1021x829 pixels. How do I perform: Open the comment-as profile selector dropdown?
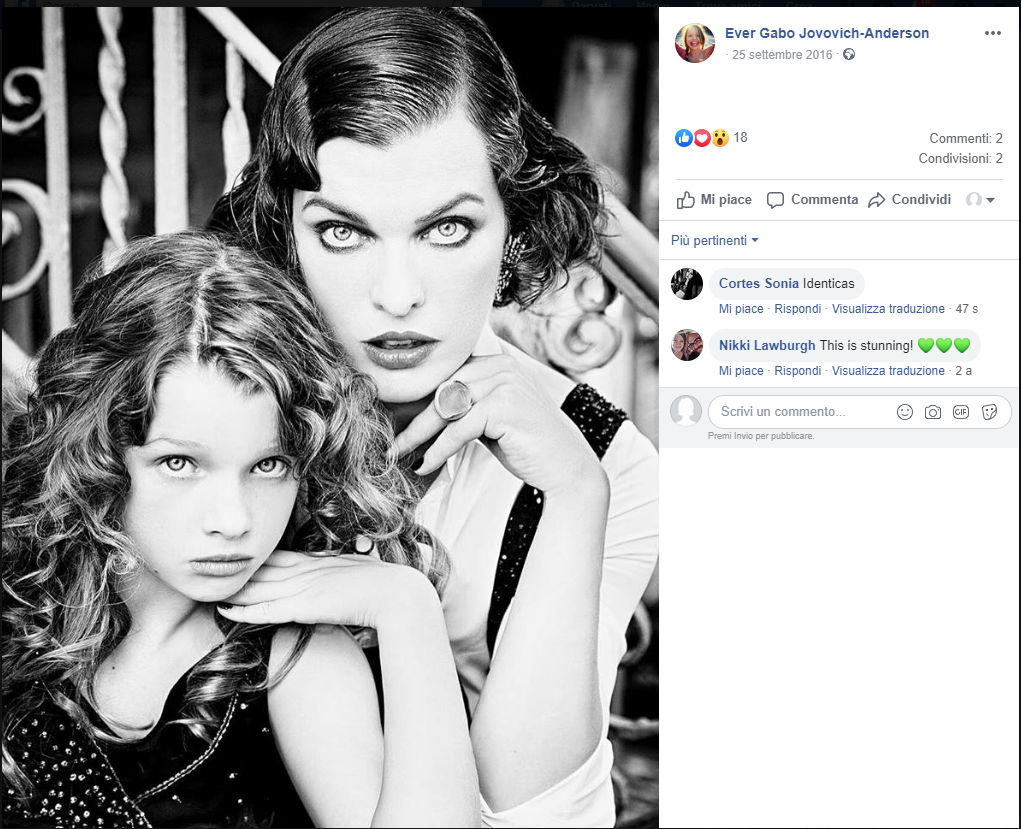click(x=980, y=200)
